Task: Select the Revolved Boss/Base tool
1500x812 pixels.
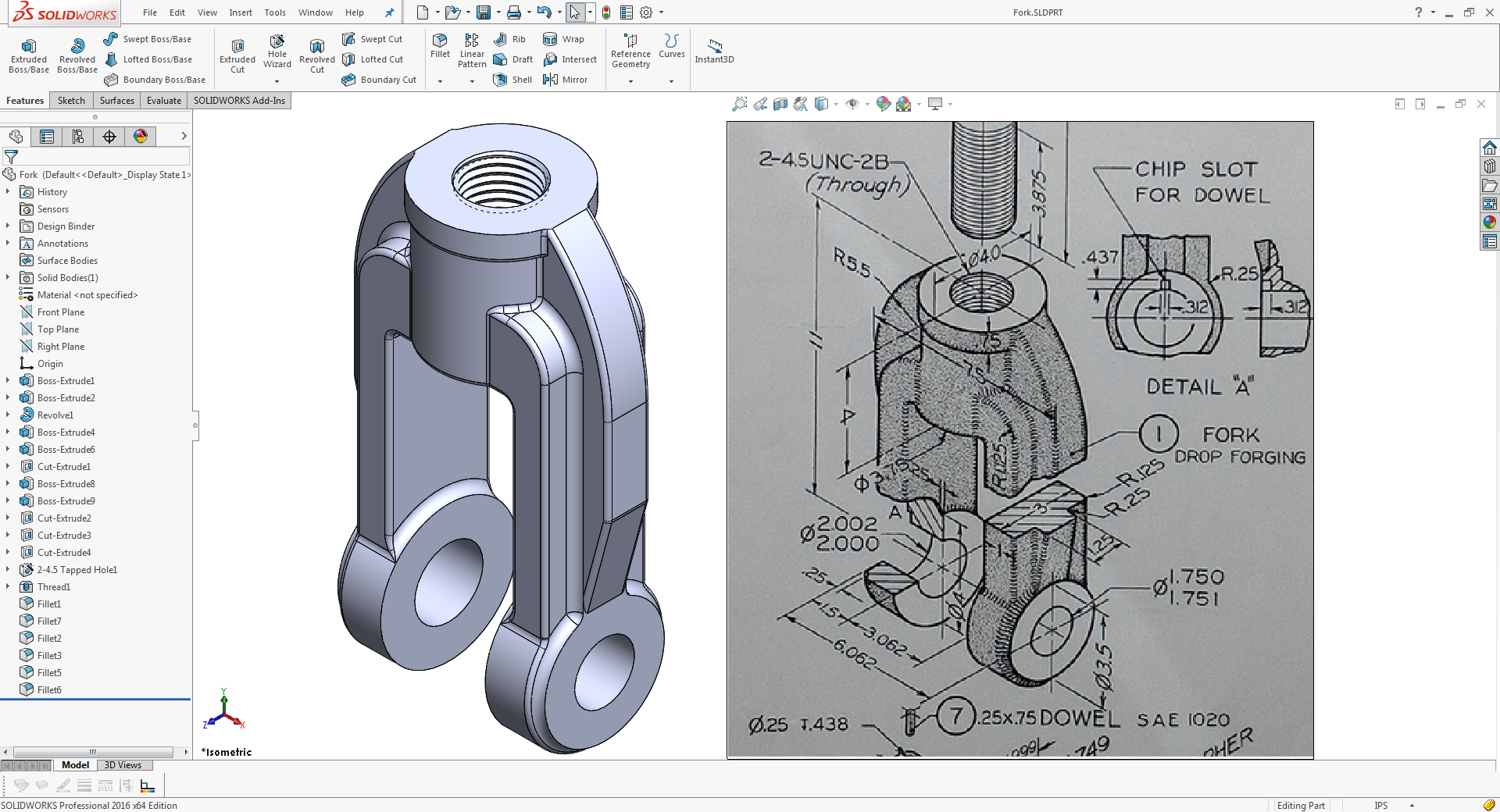Action: (x=77, y=55)
